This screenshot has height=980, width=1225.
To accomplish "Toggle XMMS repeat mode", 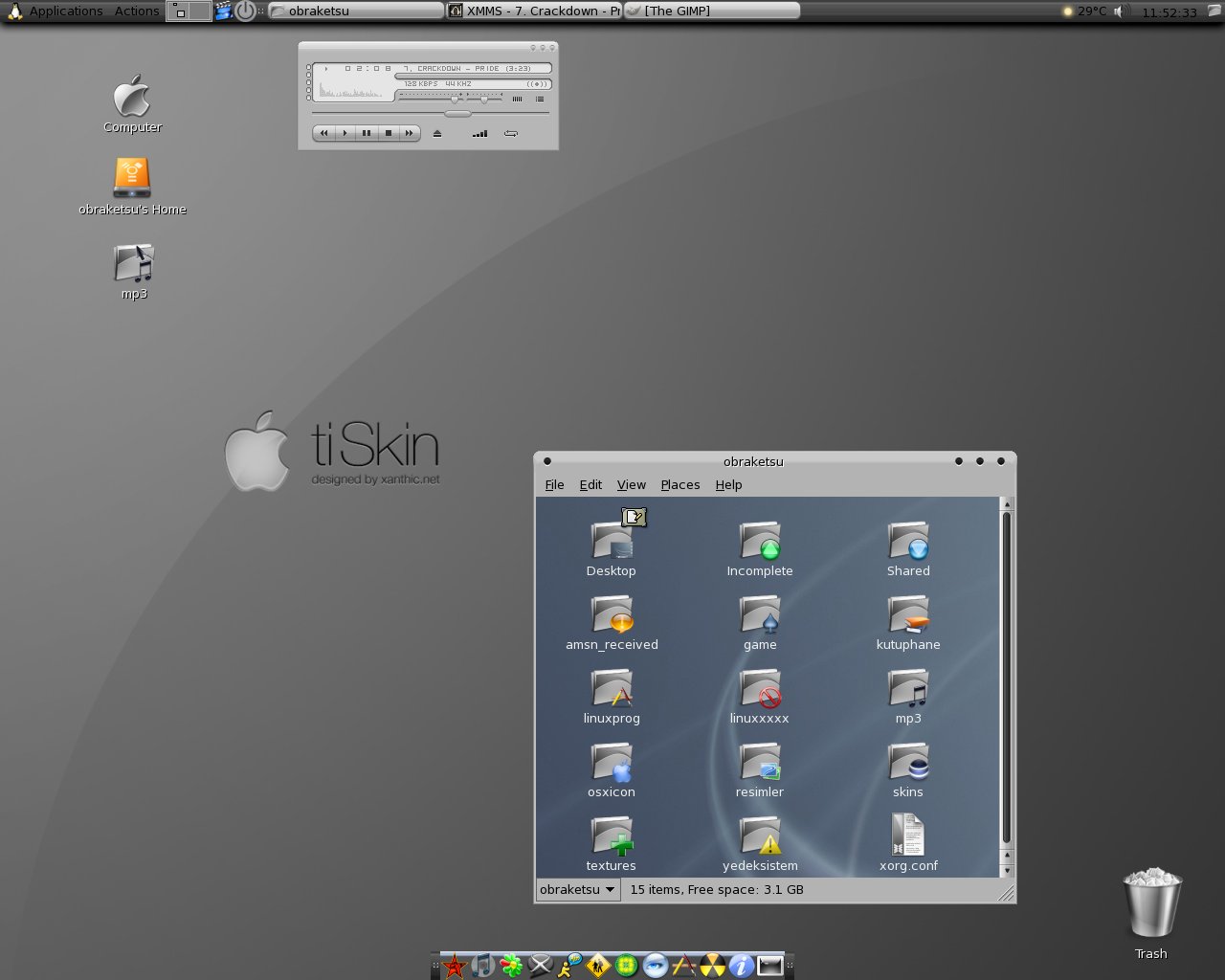I will coord(511,133).
